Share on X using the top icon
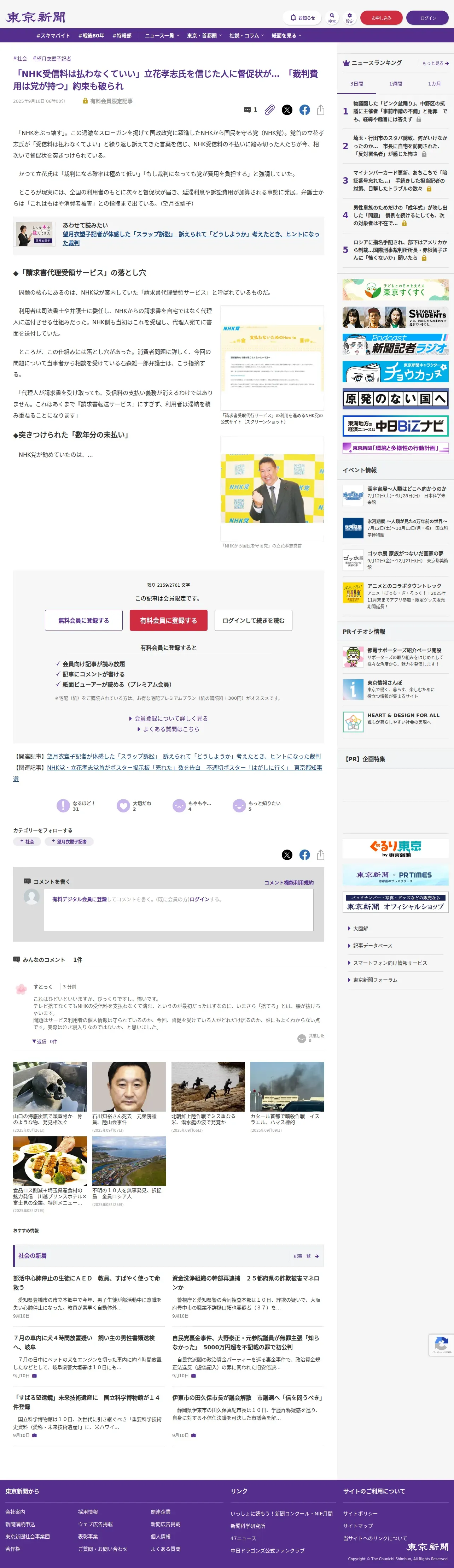This screenshot has width=454, height=1568. [287, 110]
